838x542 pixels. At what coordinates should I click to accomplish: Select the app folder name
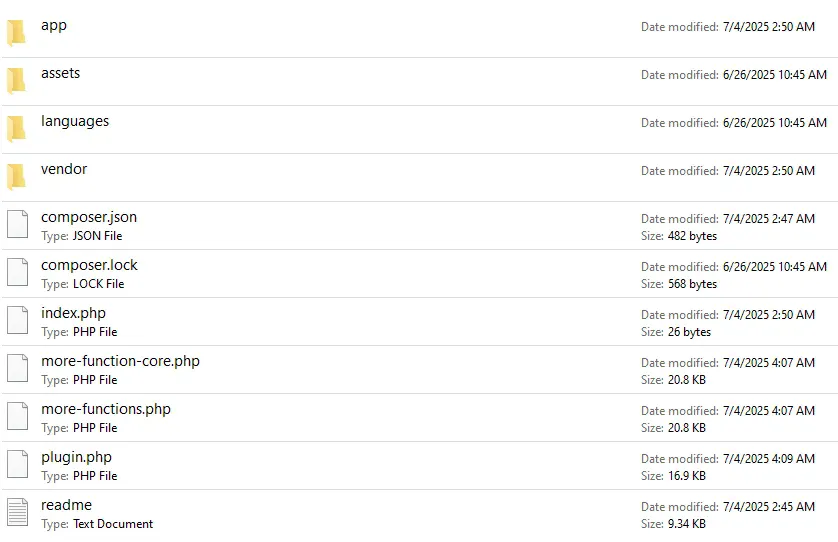54,25
